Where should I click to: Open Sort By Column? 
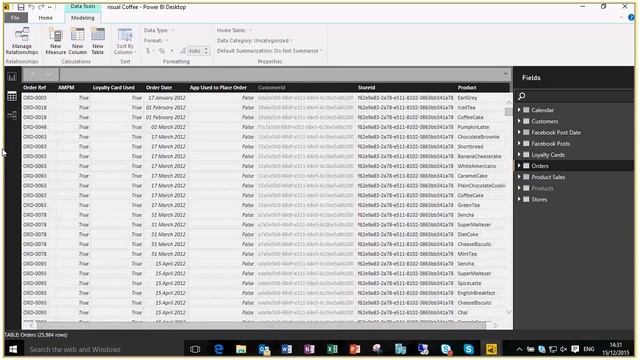click(x=124, y=41)
